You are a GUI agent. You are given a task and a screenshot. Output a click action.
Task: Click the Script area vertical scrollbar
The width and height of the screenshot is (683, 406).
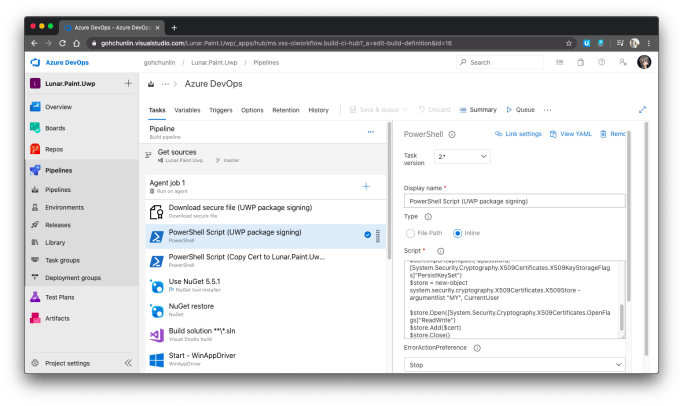(622, 317)
